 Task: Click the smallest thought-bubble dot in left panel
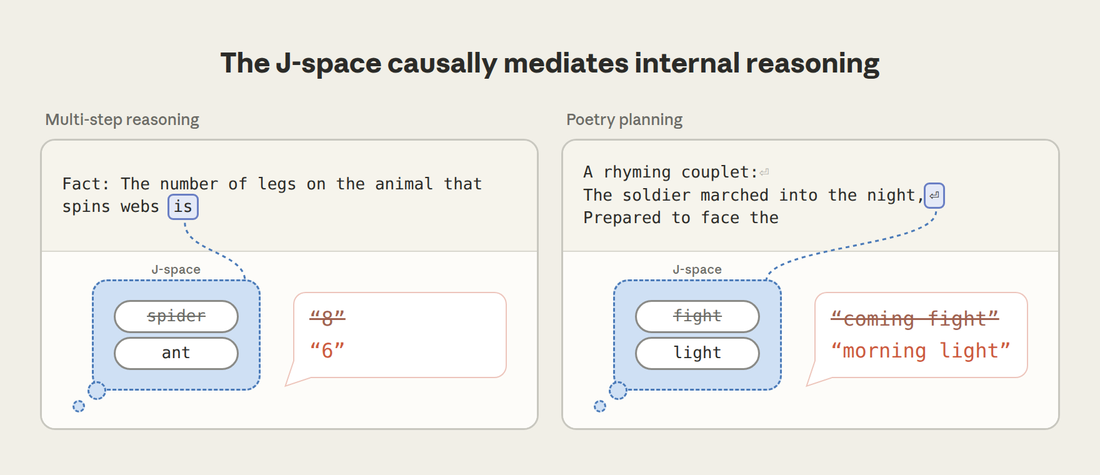(79, 406)
